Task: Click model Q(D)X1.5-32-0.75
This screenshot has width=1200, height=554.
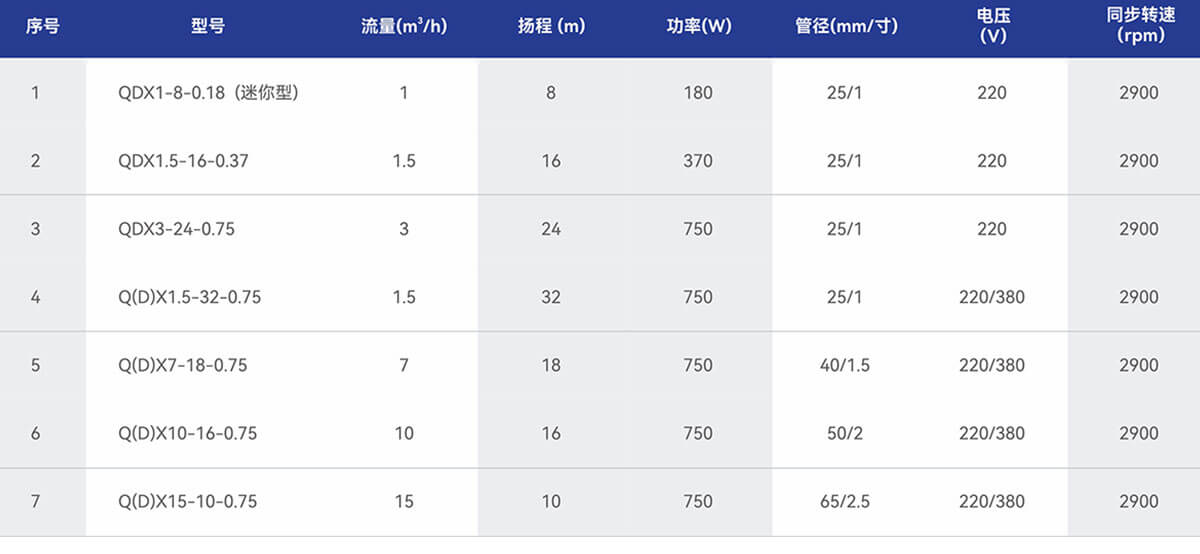Action: point(190,297)
